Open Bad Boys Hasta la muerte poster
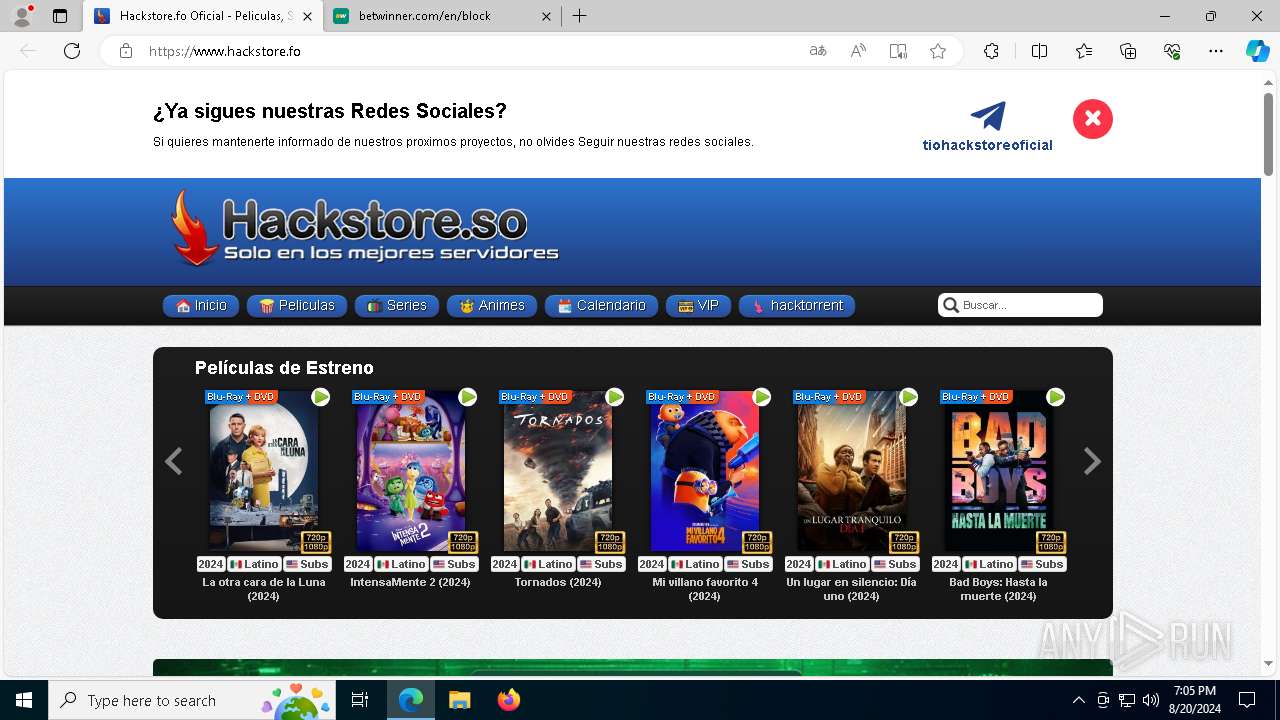 point(999,471)
